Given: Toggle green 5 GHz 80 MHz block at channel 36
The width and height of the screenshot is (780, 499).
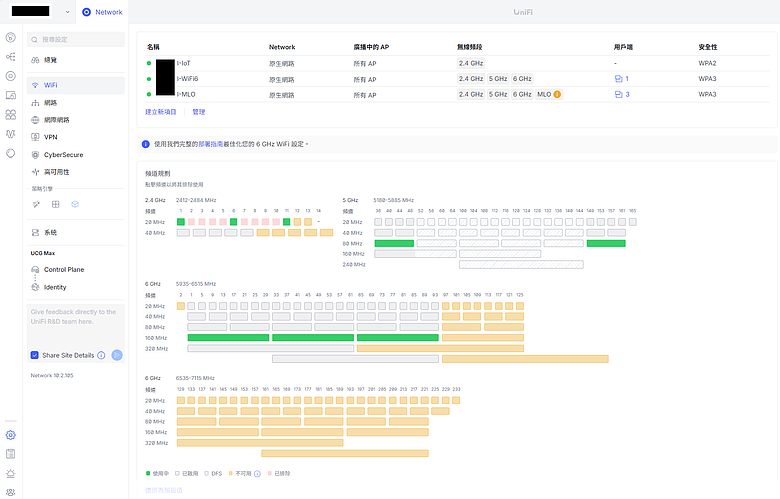Looking at the screenshot, I should point(394,243).
